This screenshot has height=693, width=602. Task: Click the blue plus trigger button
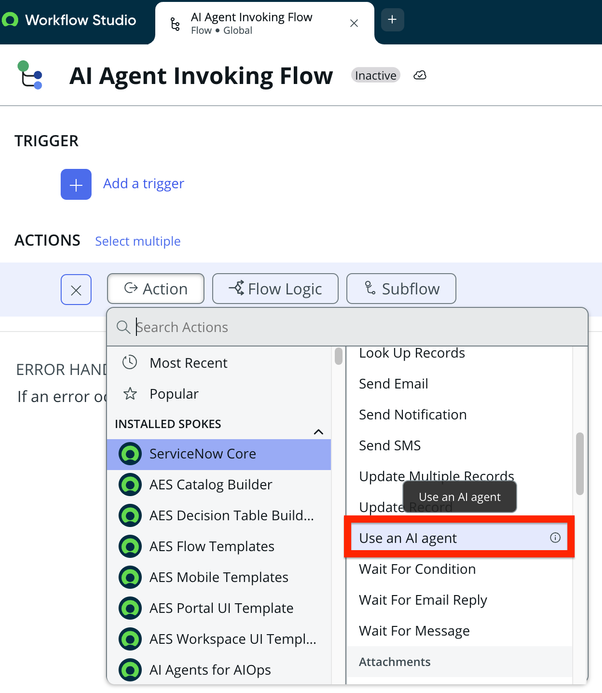[76, 184]
